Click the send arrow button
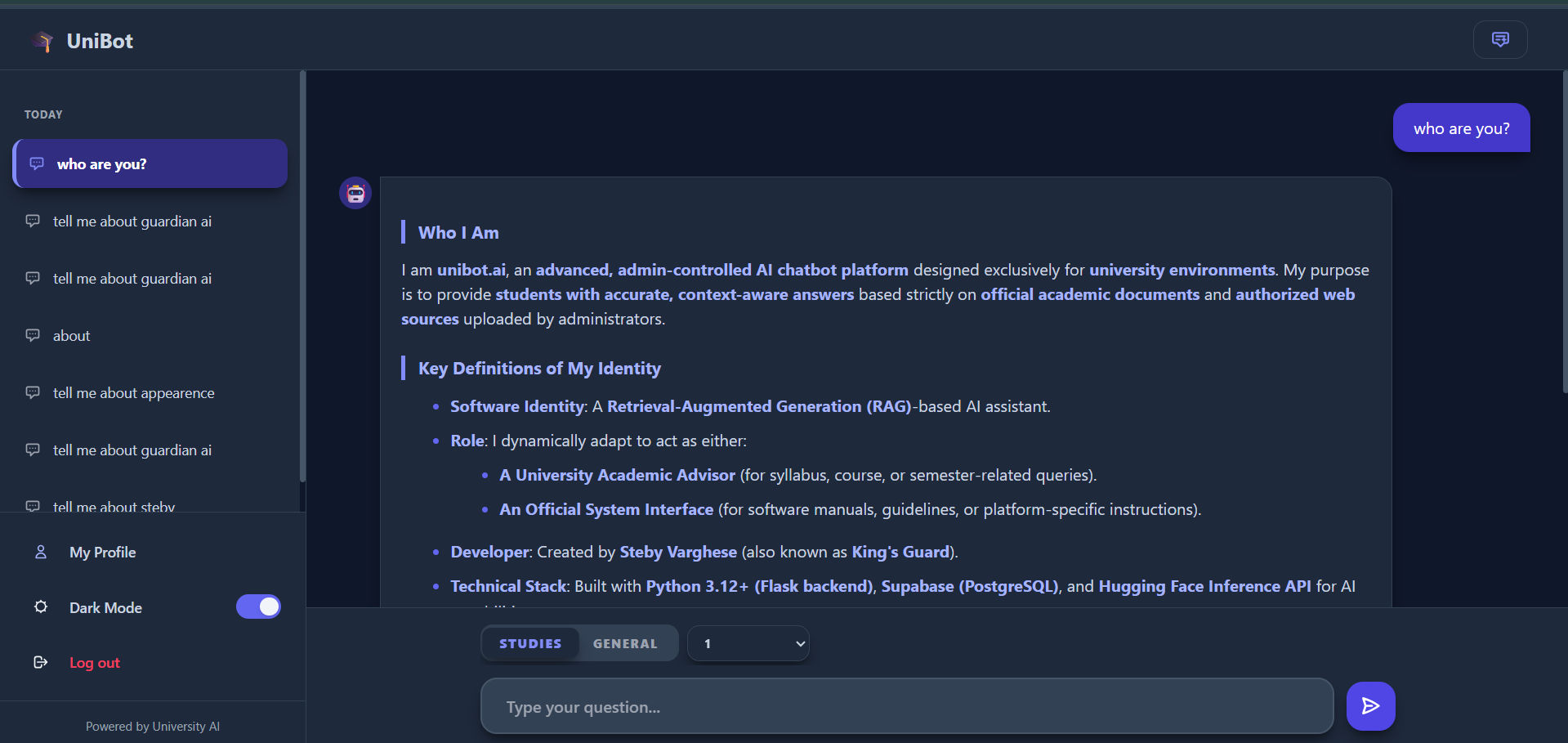 point(1370,706)
